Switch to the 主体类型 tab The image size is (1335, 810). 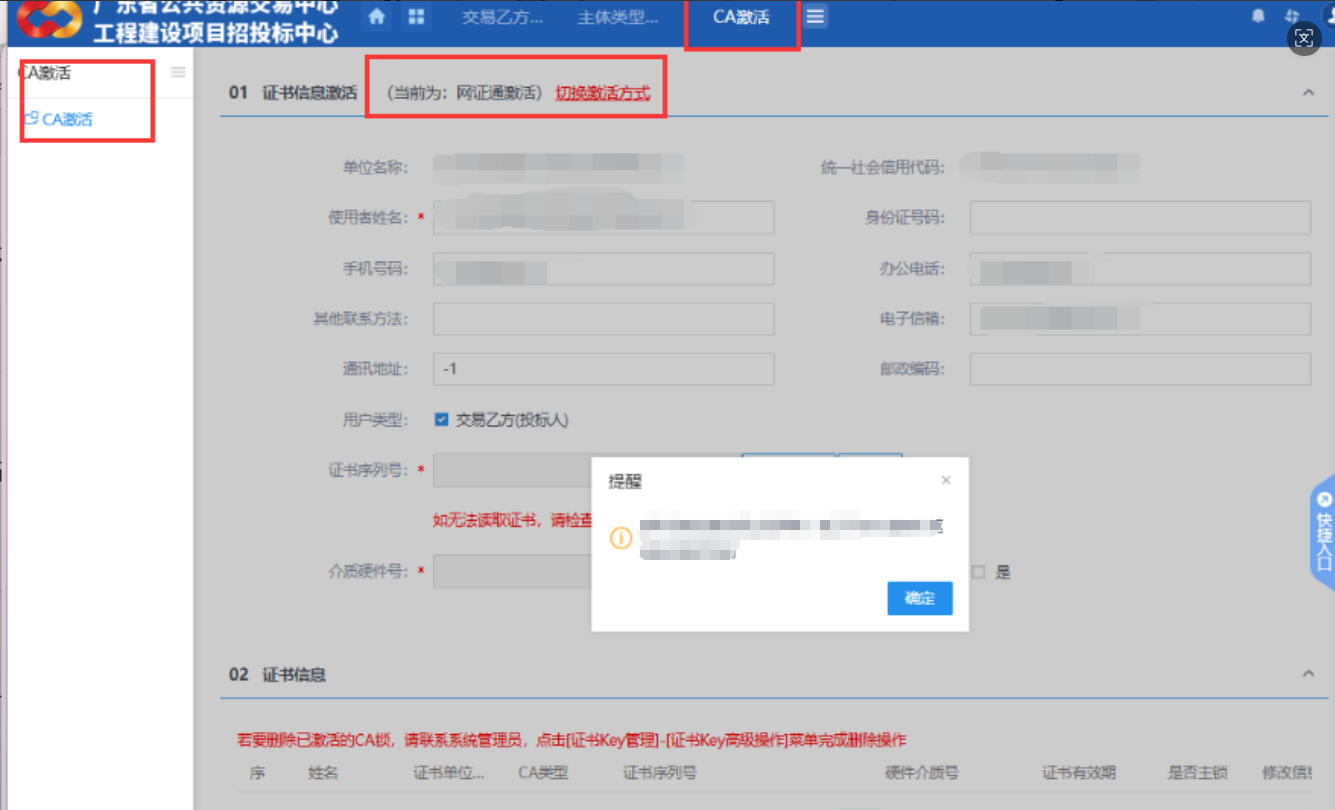pos(617,17)
